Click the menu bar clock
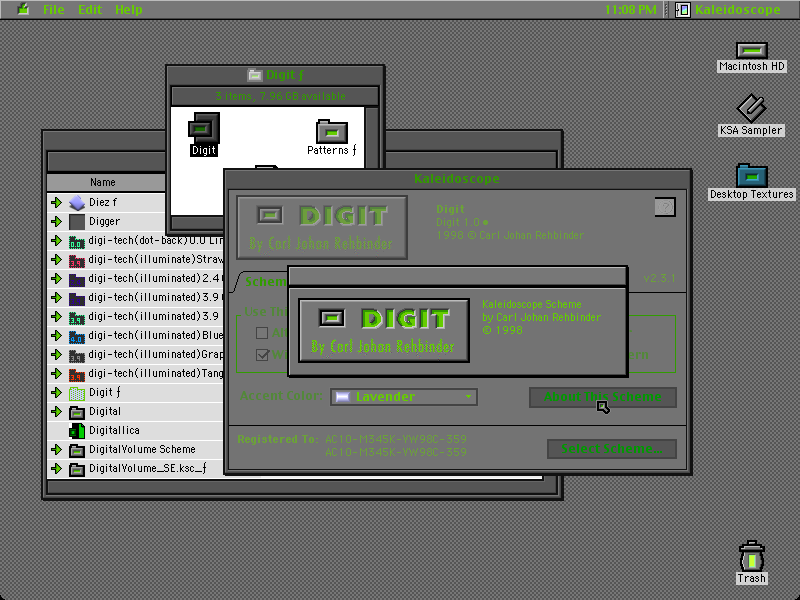 631,9
